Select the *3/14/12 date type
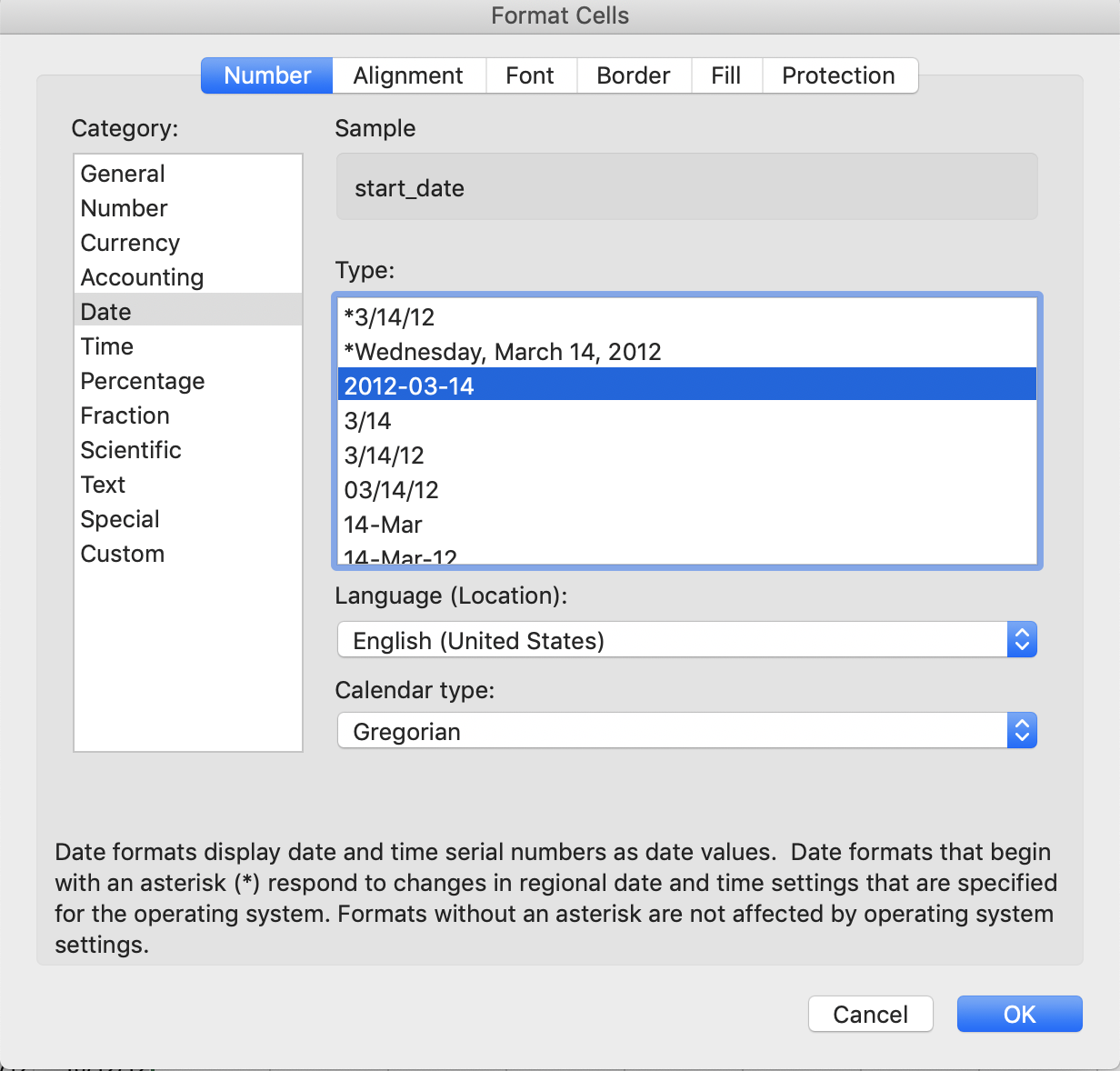Image resolution: width=1120 pixels, height=1071 pixels. tap(687, 317)
